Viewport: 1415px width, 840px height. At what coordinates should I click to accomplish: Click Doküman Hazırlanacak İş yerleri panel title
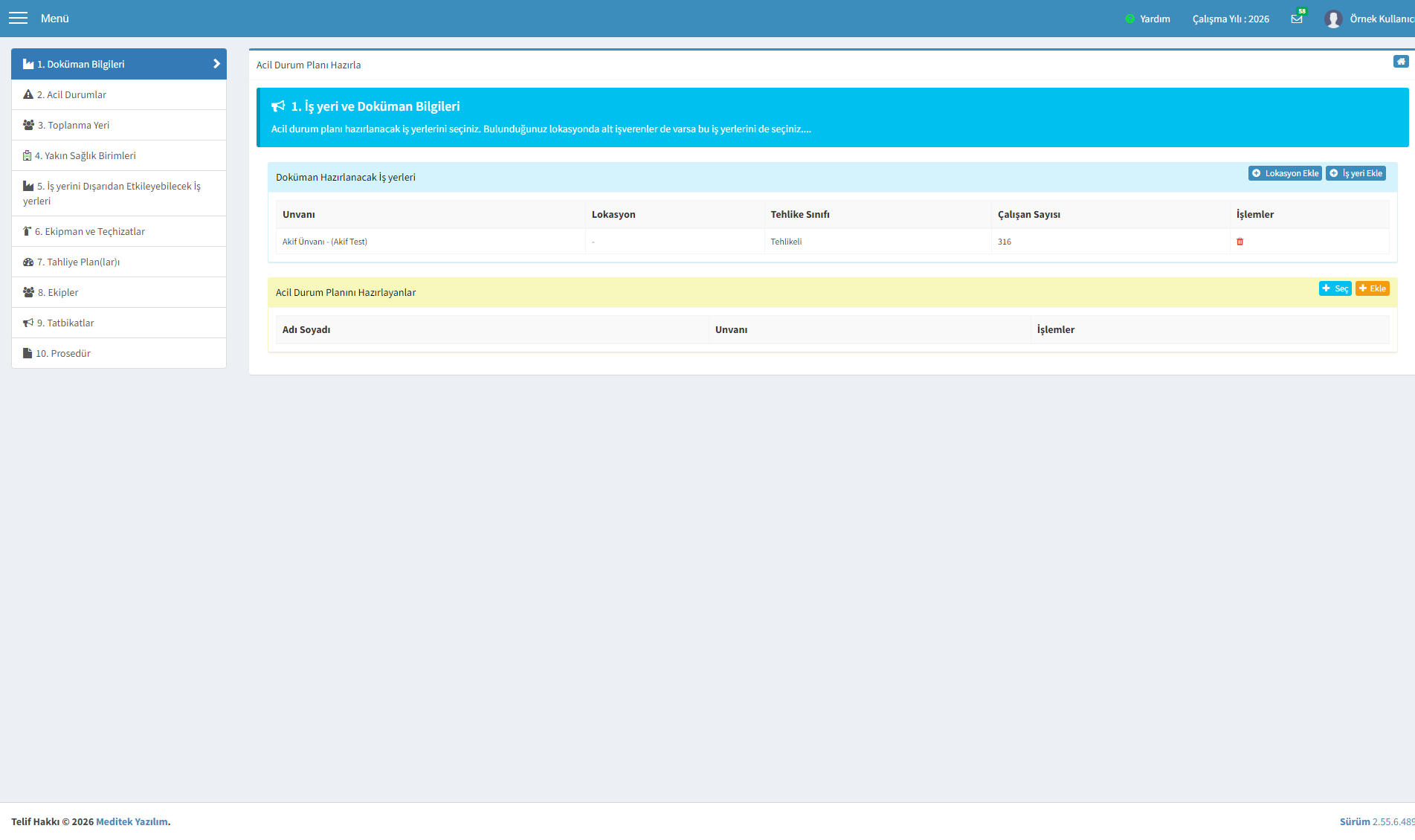346,177
